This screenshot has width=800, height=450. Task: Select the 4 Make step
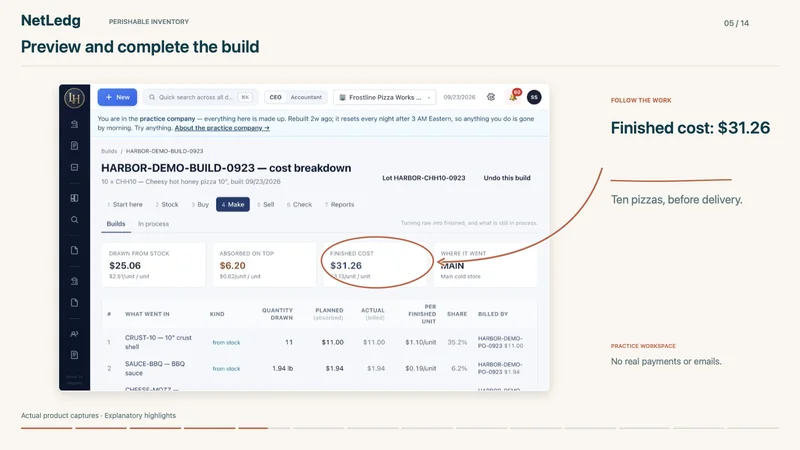coord(233,205)
